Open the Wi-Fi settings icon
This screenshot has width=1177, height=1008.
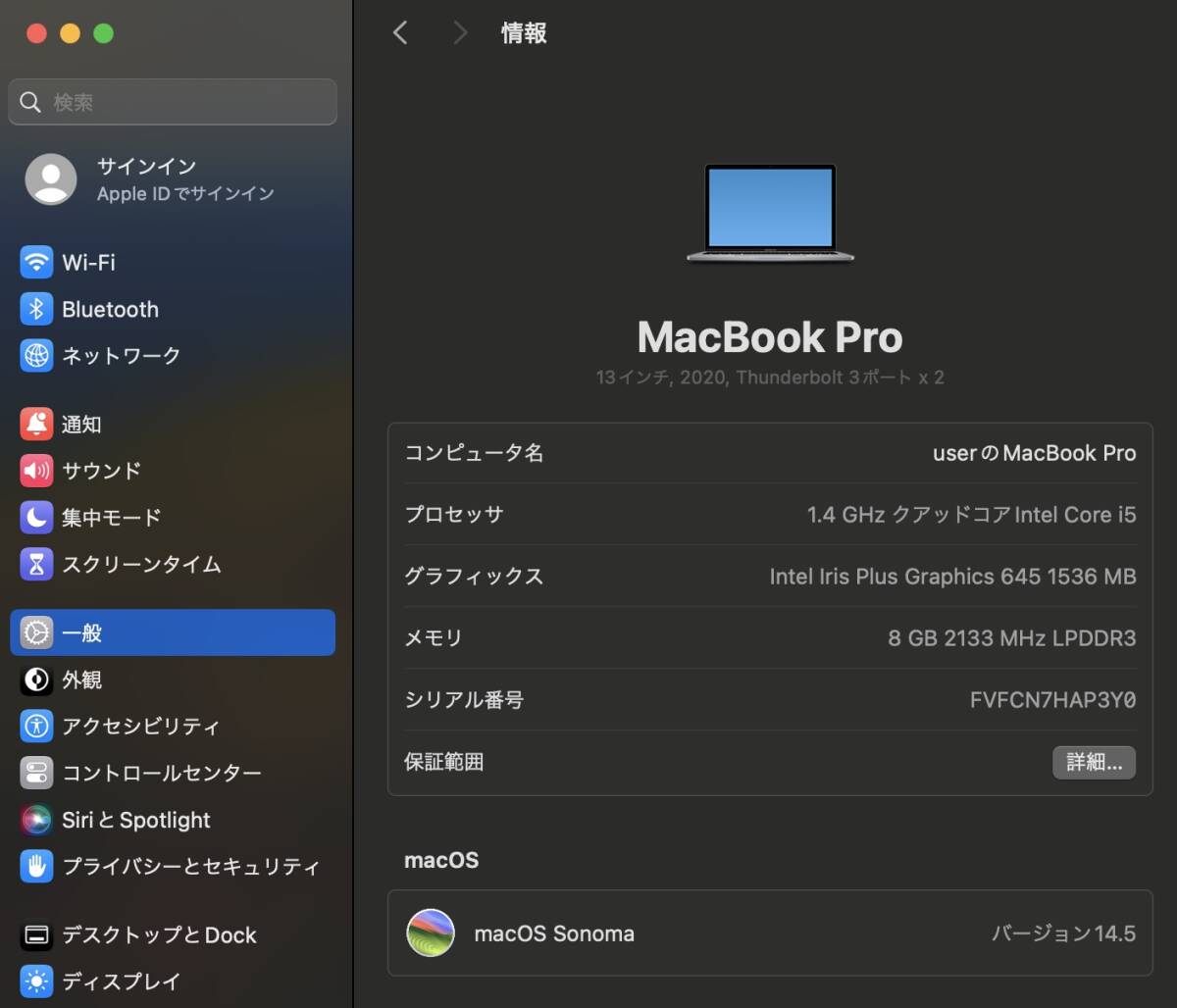(x=36, y=263)
